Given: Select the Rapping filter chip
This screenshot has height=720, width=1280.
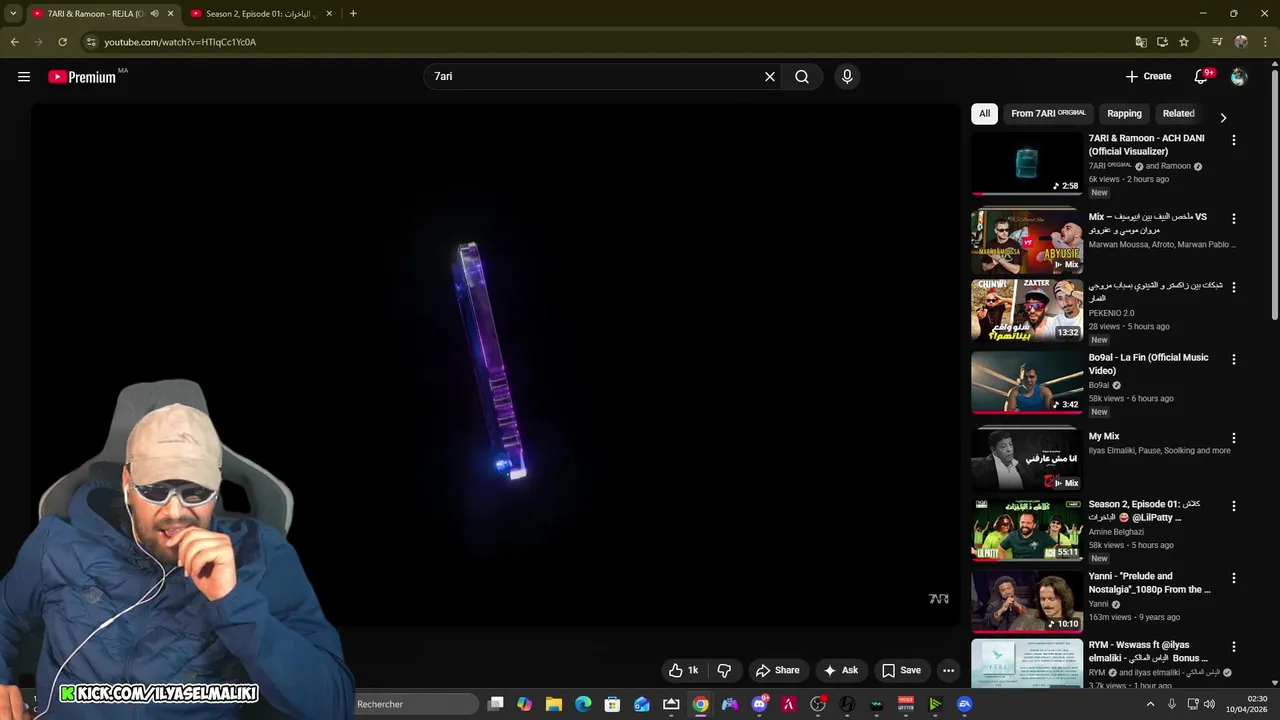Looking at the screenshot, I should [1124, 114].
